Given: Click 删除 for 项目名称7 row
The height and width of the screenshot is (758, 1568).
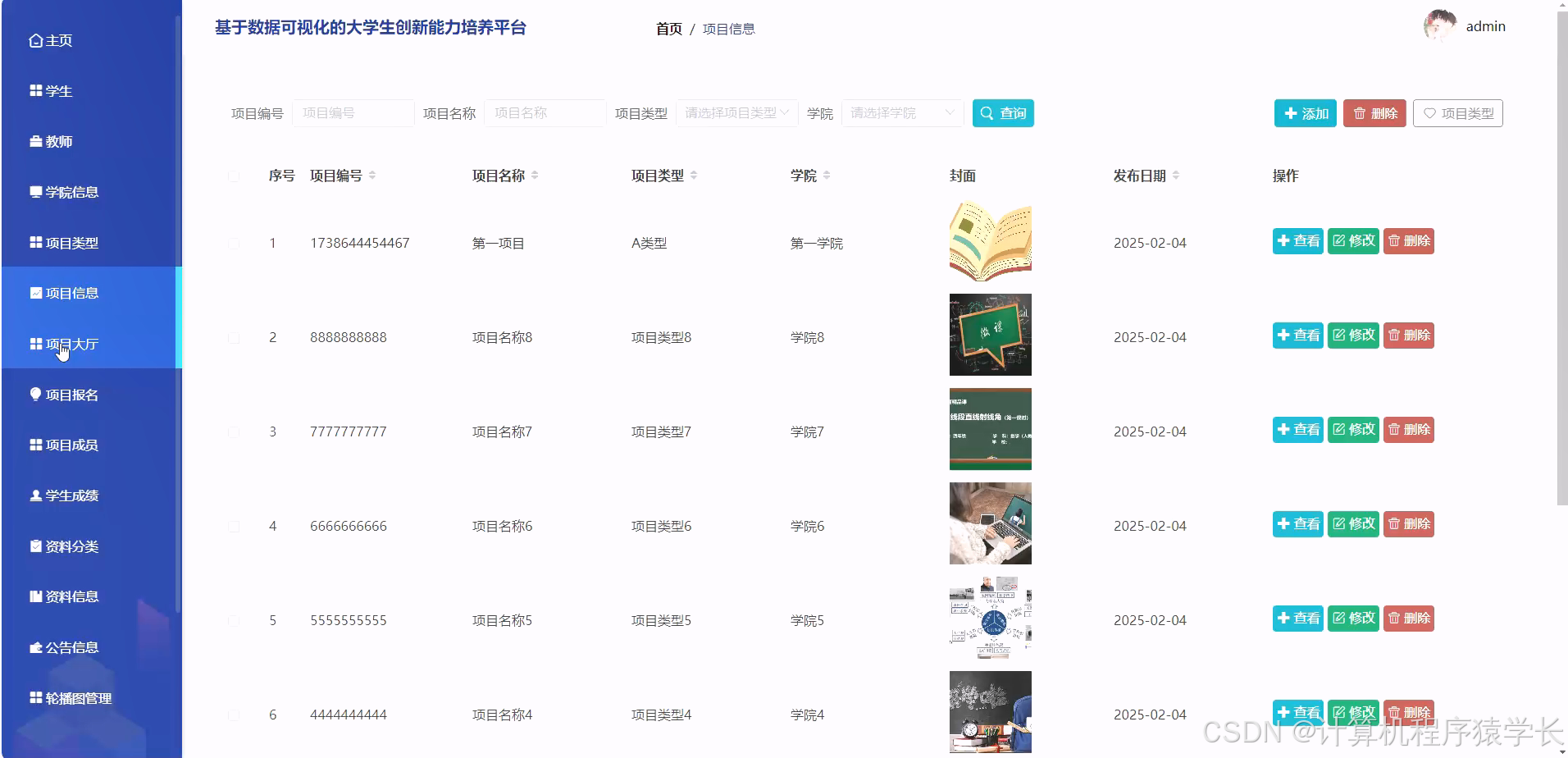Looking at the screenshot, I should tap(1409, 430).
